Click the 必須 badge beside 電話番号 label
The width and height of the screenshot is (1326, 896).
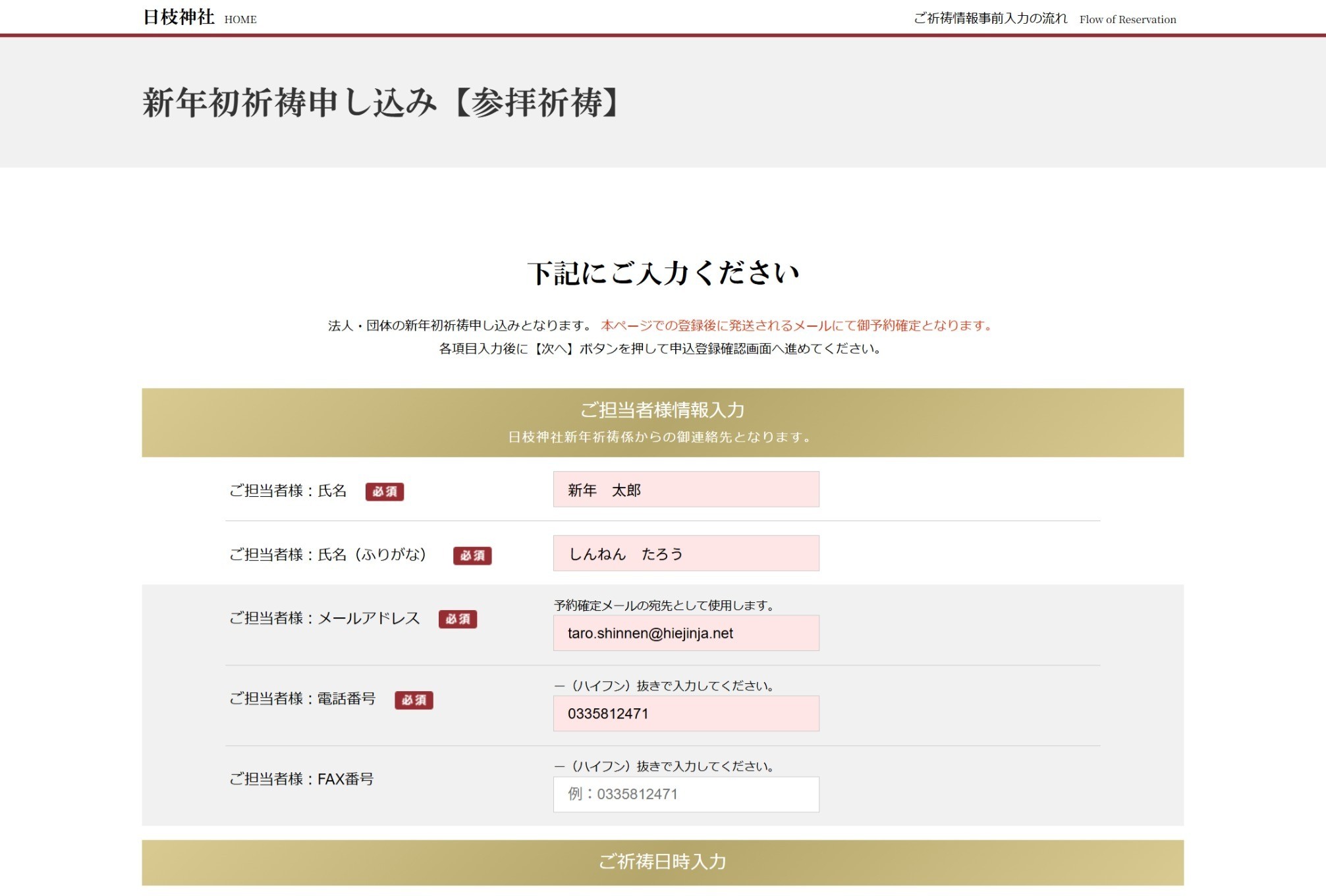coord(414,700)
